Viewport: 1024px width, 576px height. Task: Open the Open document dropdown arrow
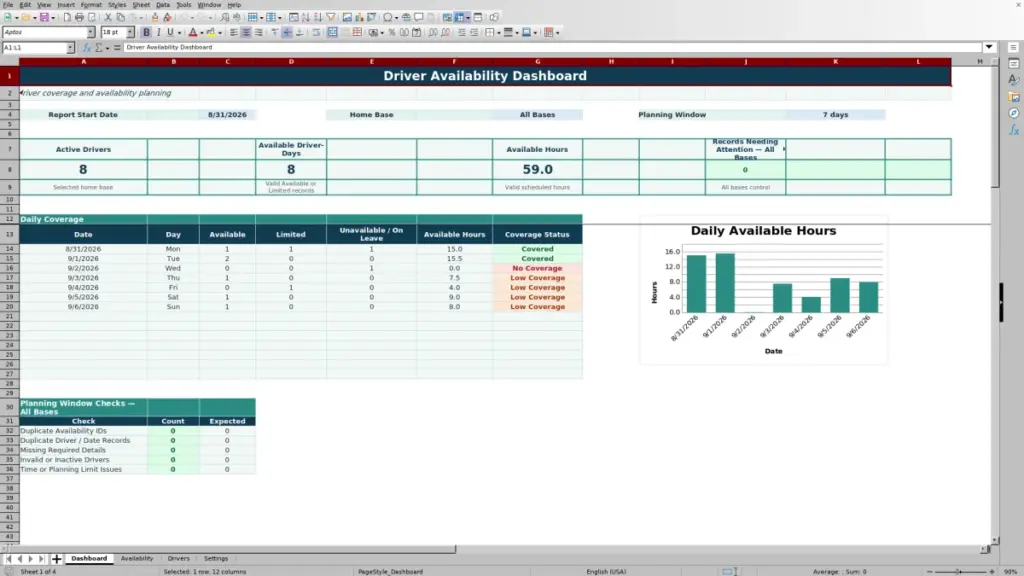(x=34, y=17)
